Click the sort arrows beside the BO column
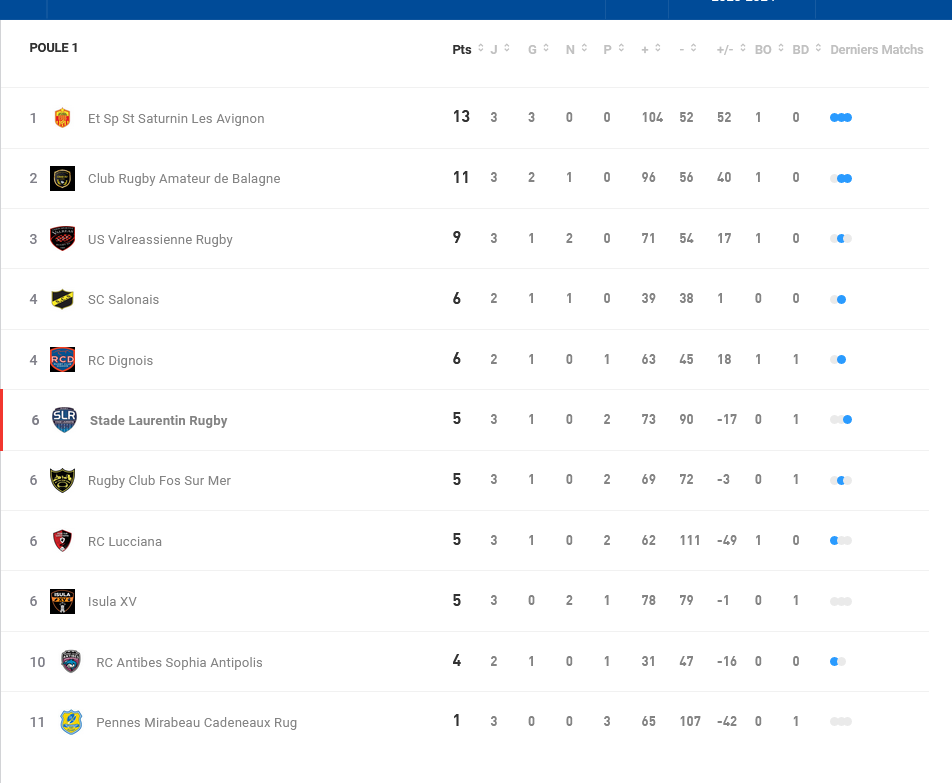The width and height of the screenshot is (952, 783). pos(780,49)
